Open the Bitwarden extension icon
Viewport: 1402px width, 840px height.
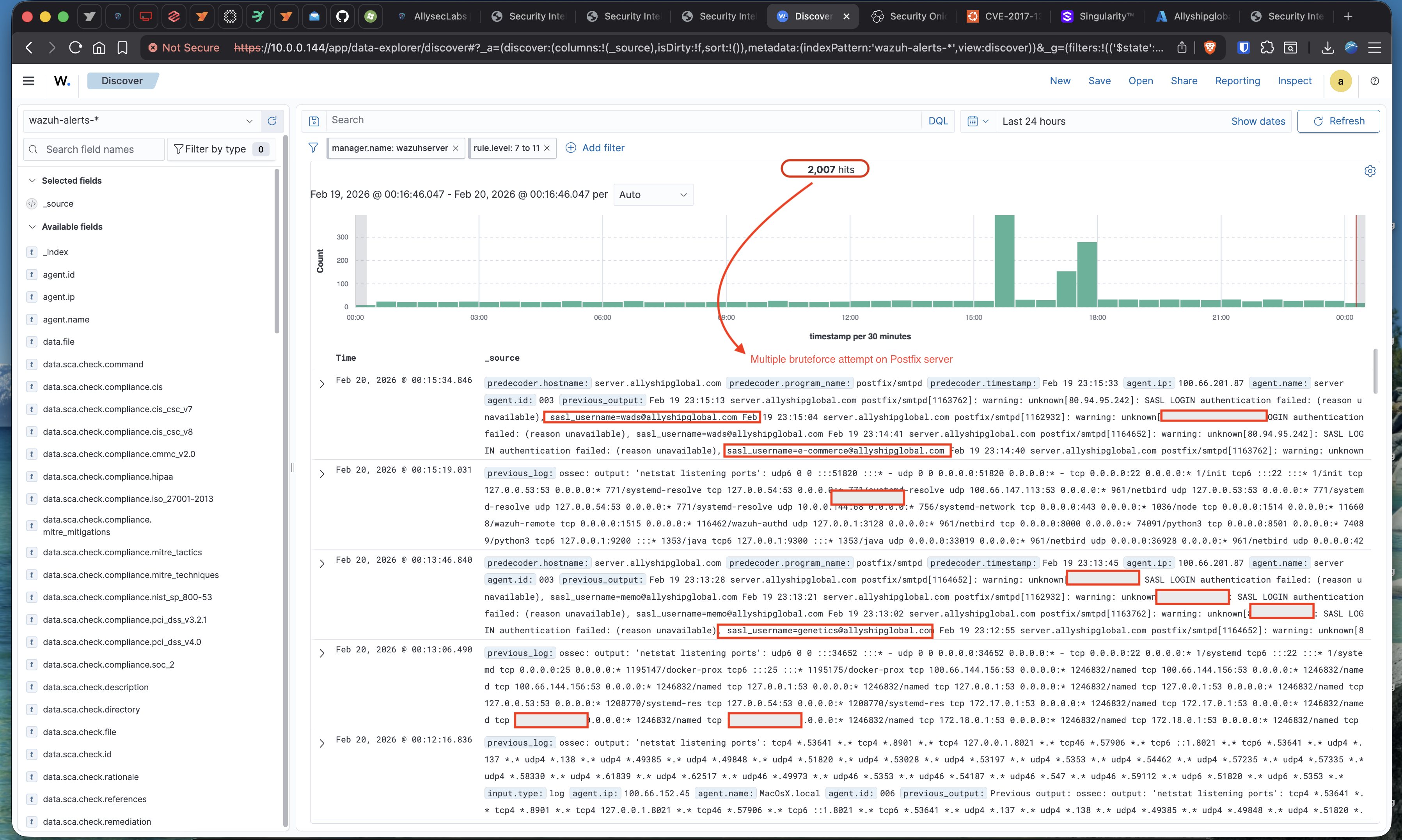click(1244, 48)
